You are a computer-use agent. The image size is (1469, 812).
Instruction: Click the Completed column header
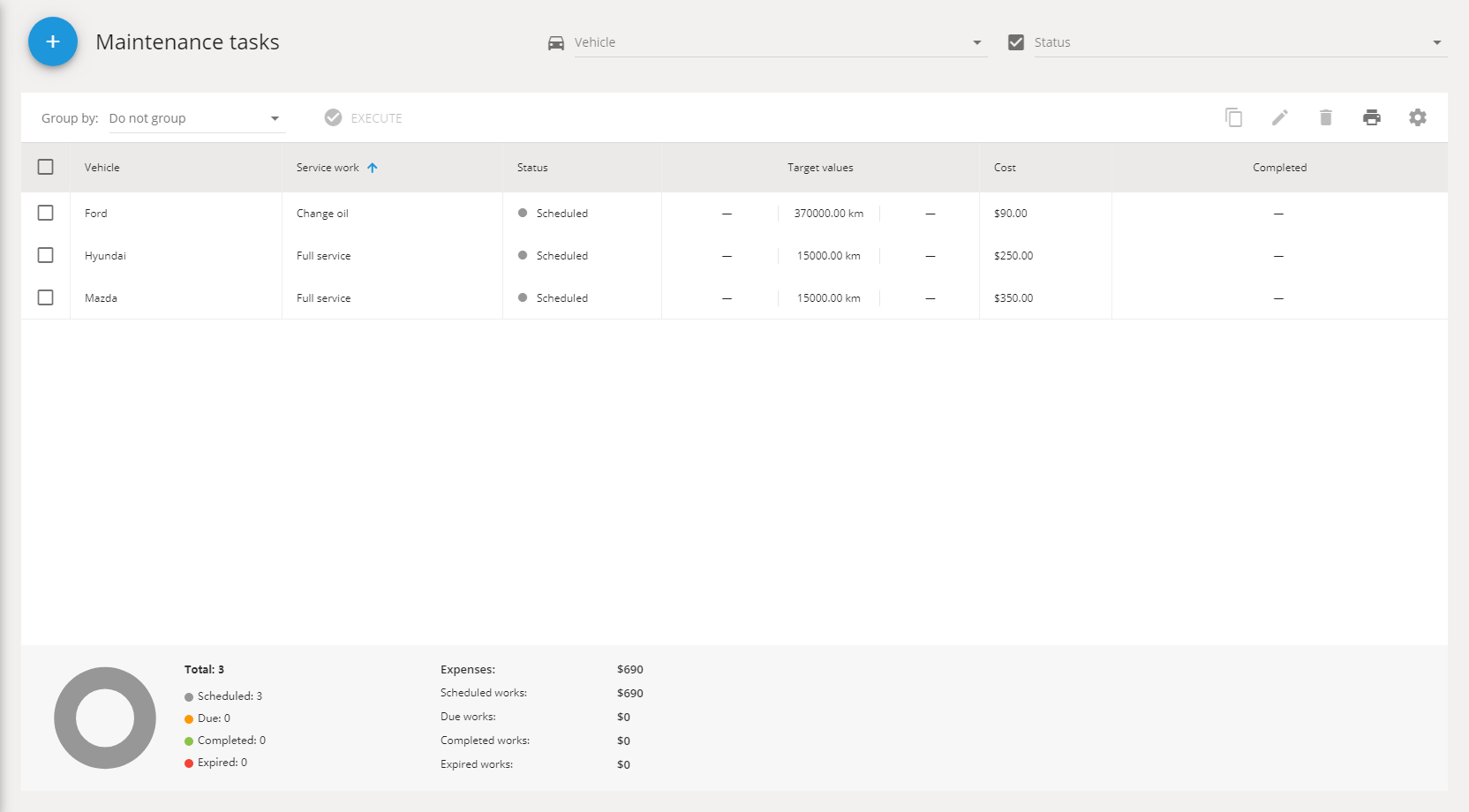(1279, 168)
